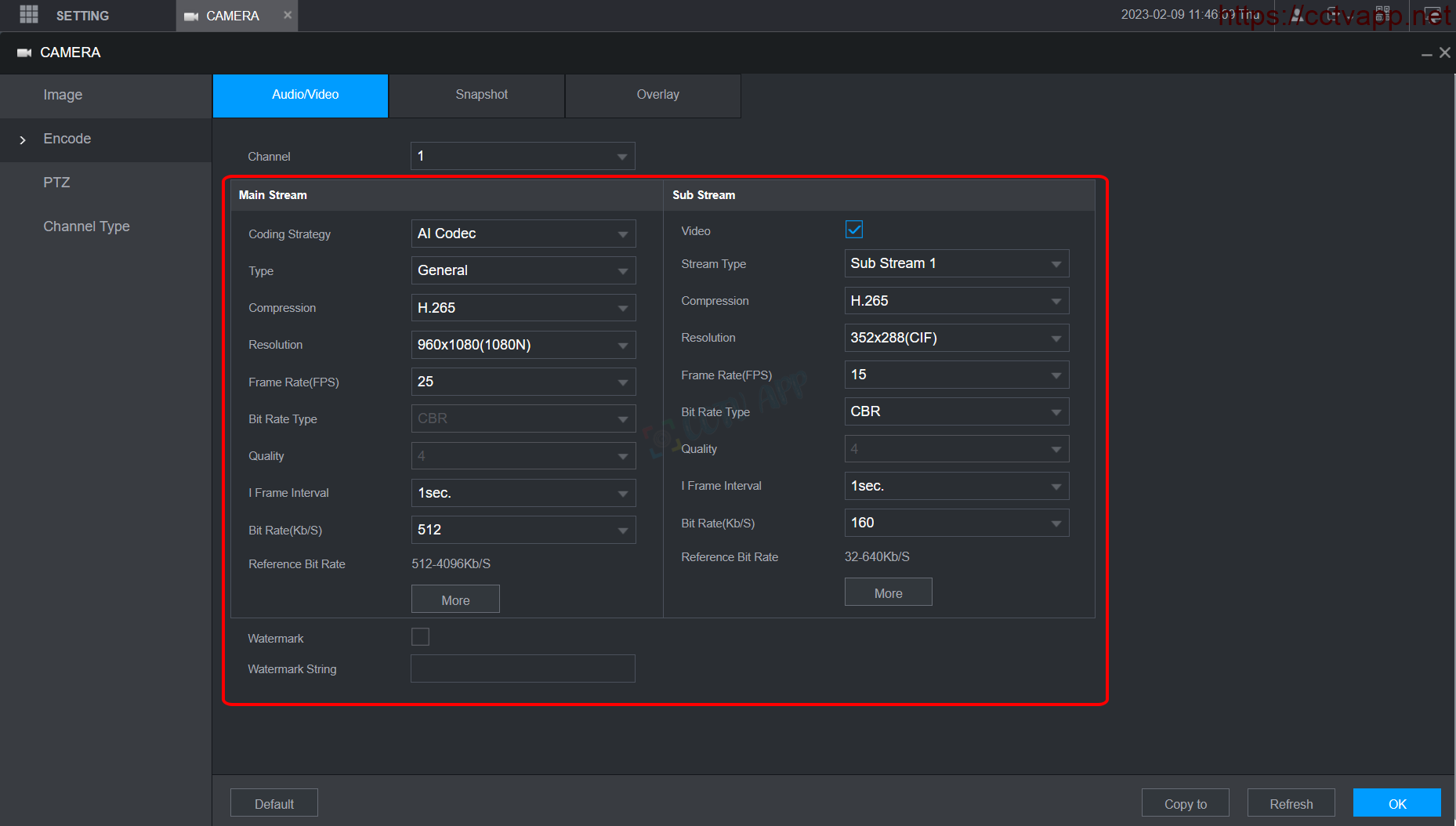Click the monitor display icon at top right
The width and height of the screenshot is (1456, 826).
(x=1432, y=15)
